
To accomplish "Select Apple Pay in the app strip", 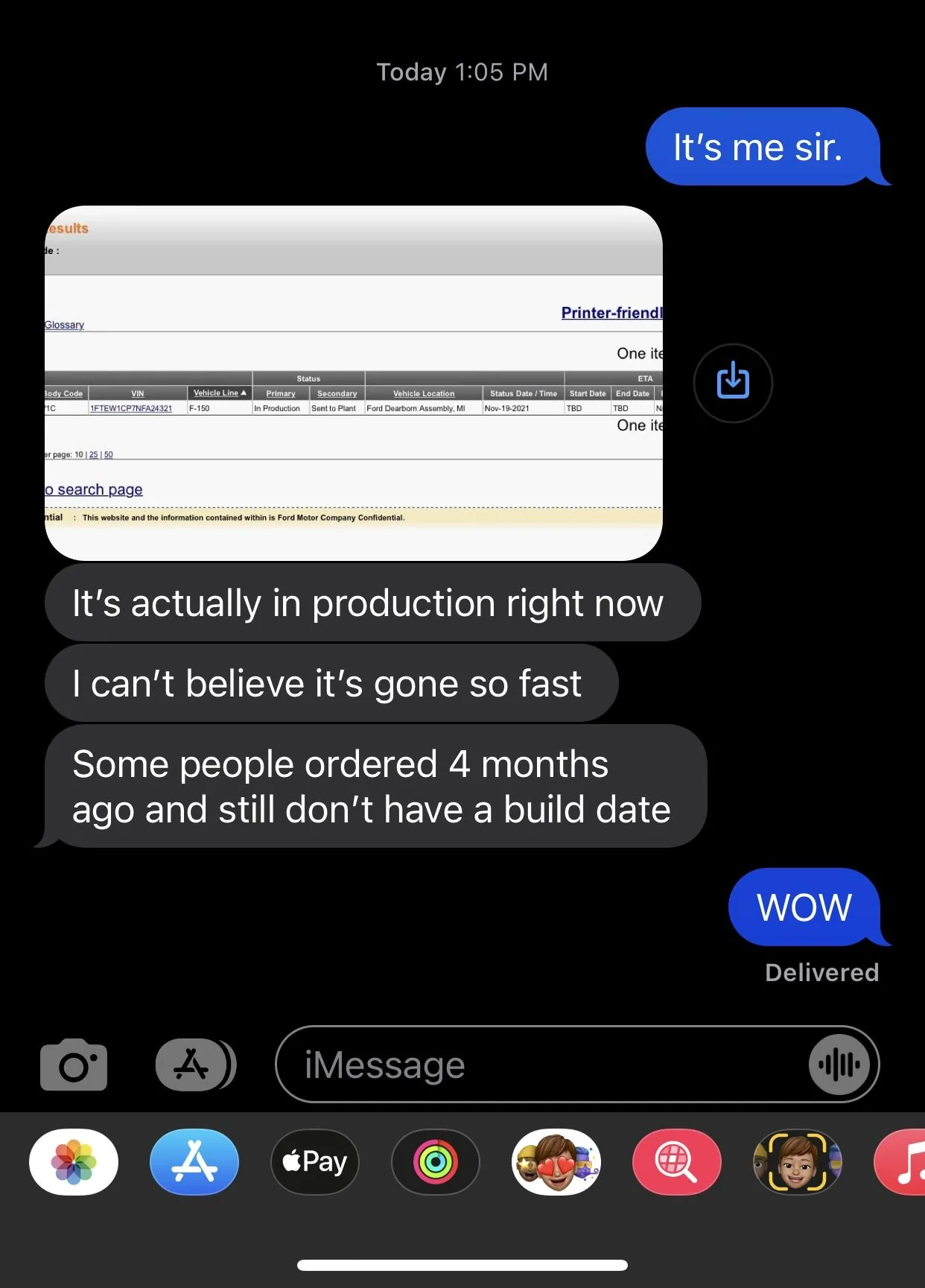I will (x=315, y=1162).
